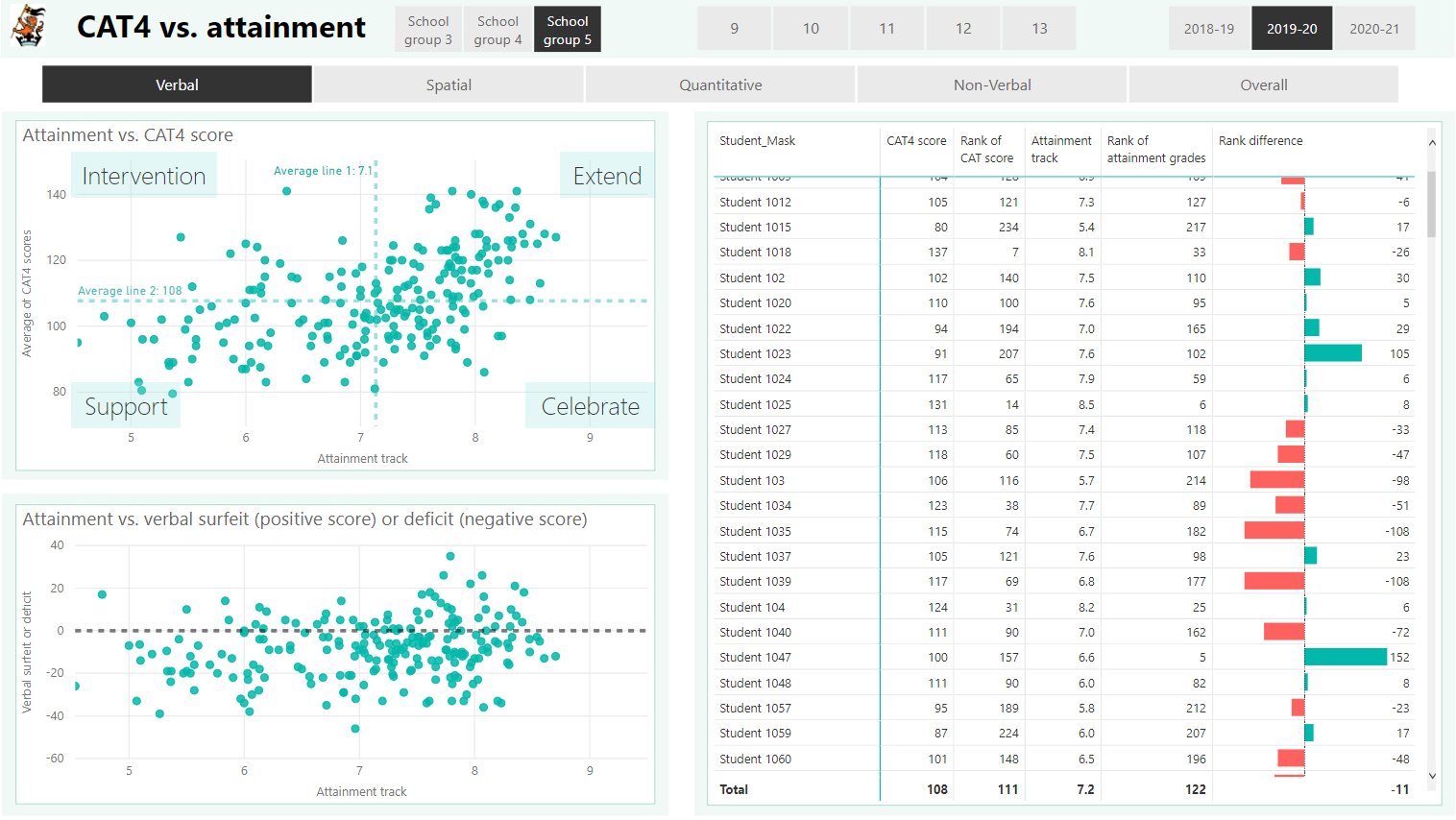This screenshot has height=820, width=1456.
Task: Select the 2020-21 academic year
Action: click(1374, 28)
